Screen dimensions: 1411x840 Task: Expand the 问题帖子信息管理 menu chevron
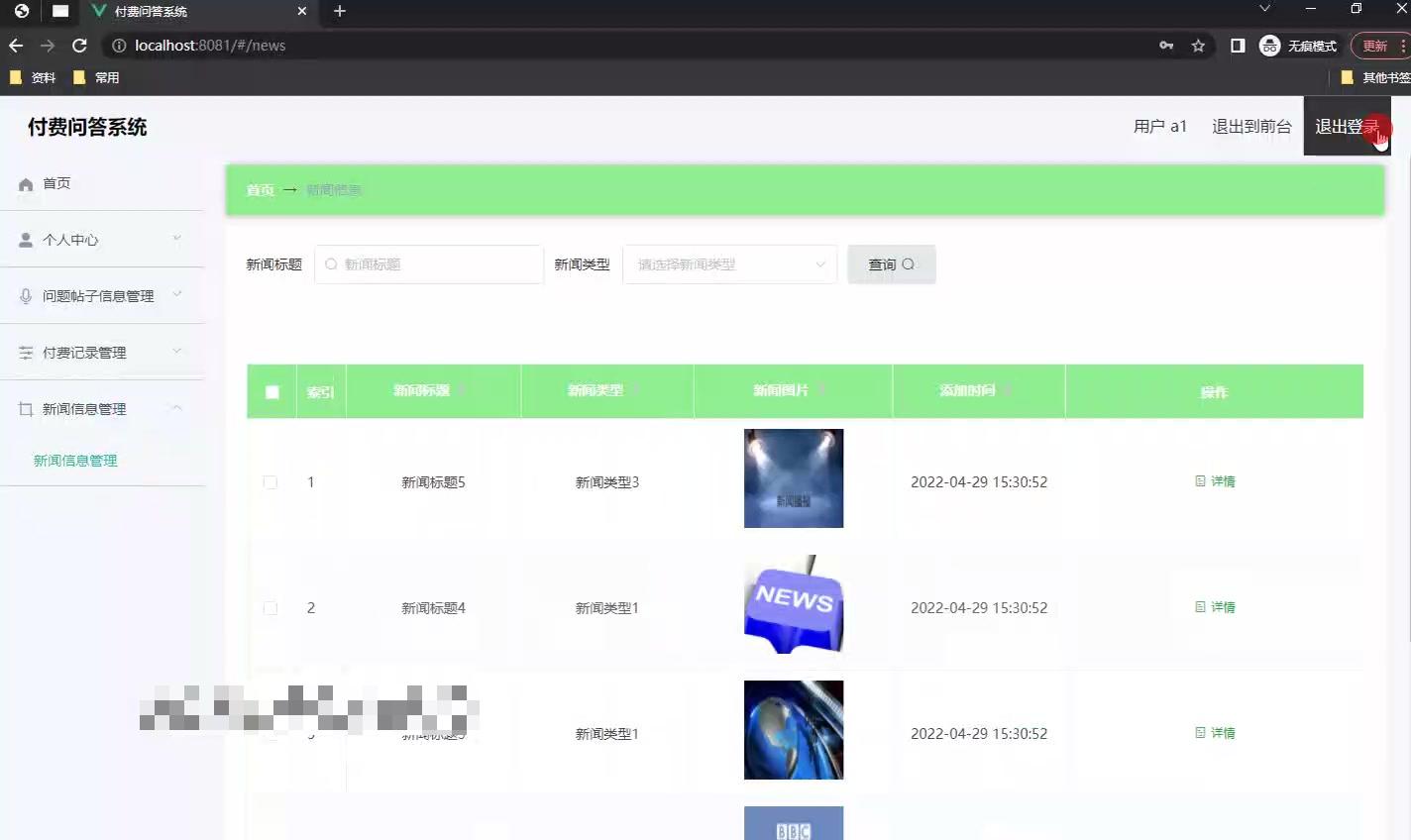(x=177, y=294)
